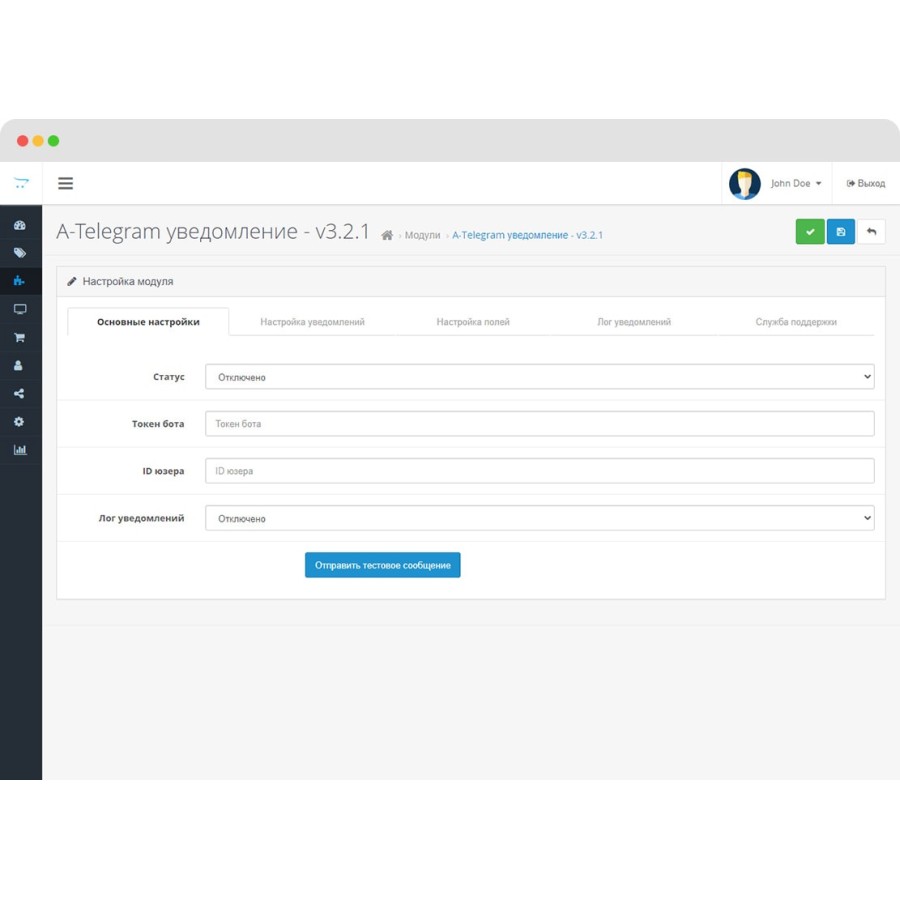
Task: Click the red close window dot
Action: coord(22,141)
